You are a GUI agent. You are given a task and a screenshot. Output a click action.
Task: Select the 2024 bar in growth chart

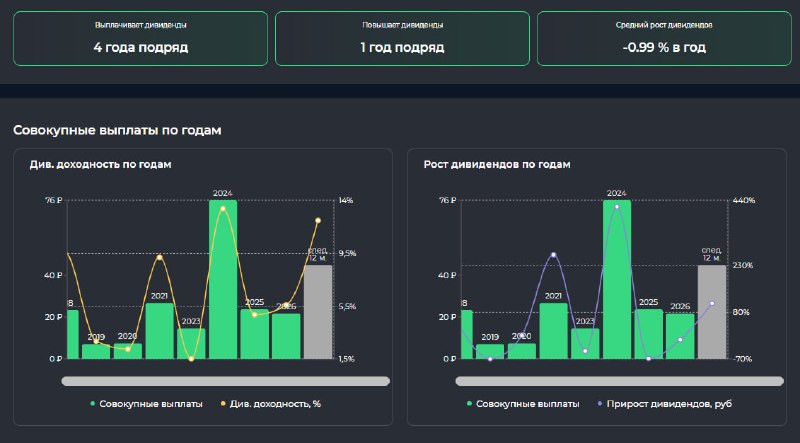point(617,279)
